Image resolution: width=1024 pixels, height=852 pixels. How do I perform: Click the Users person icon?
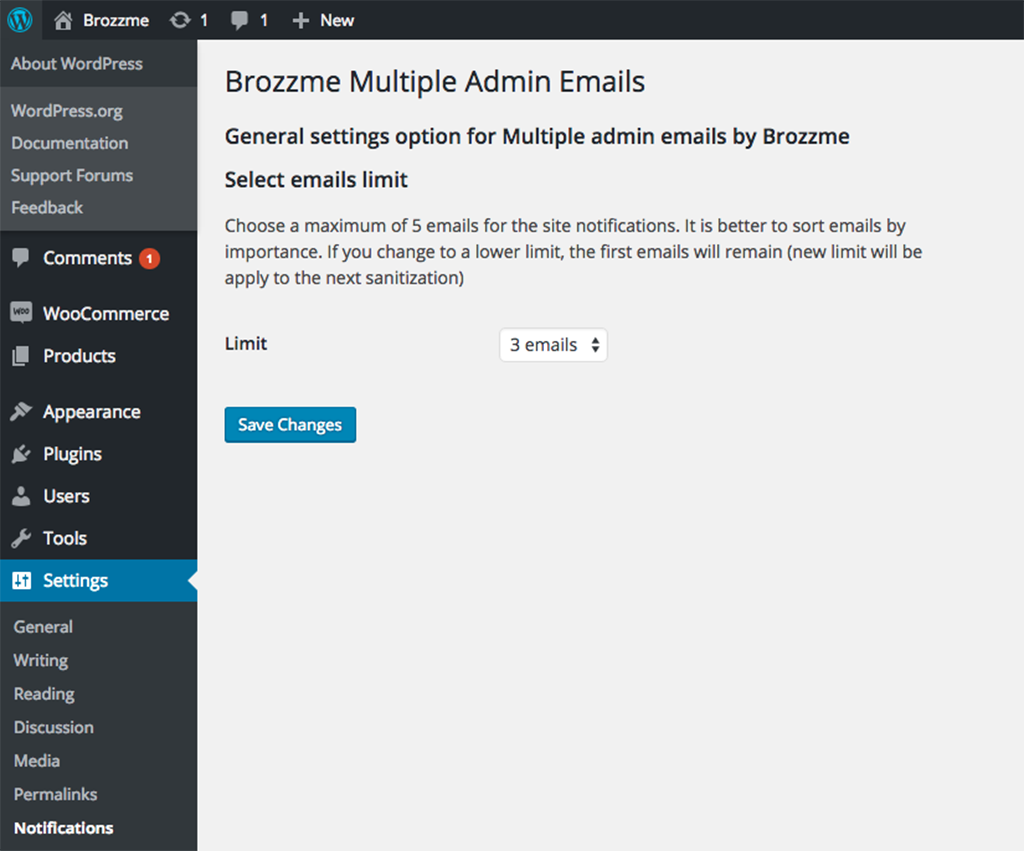click(21, 496)
